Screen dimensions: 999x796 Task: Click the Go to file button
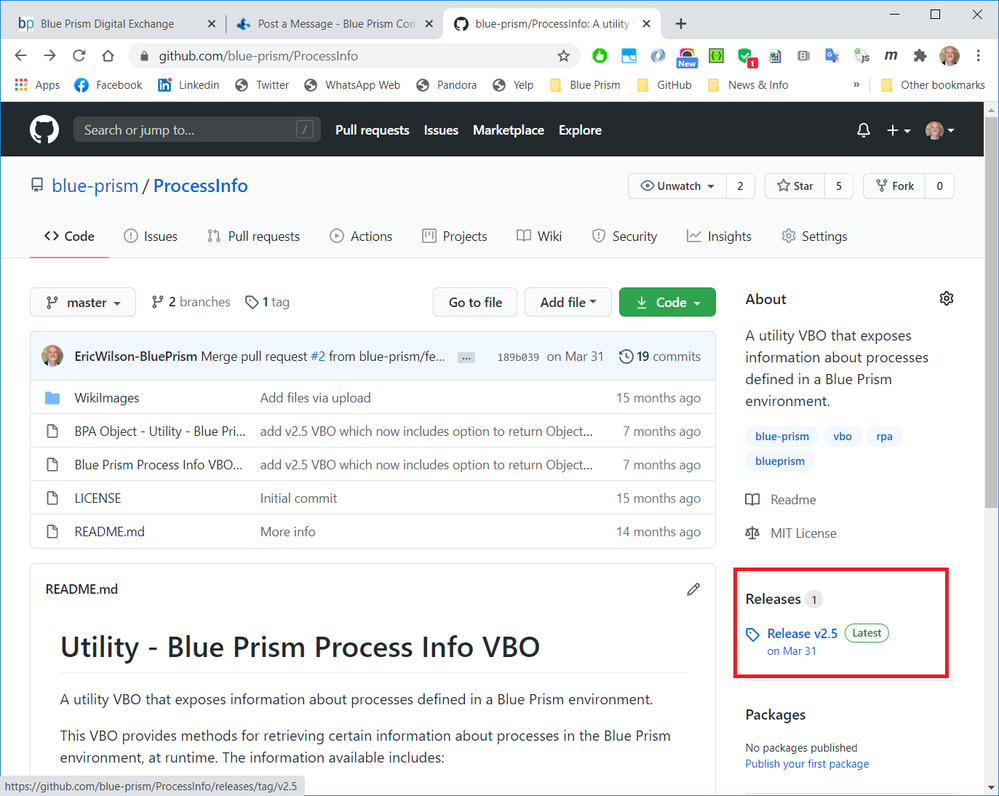(x=475, y=302)
